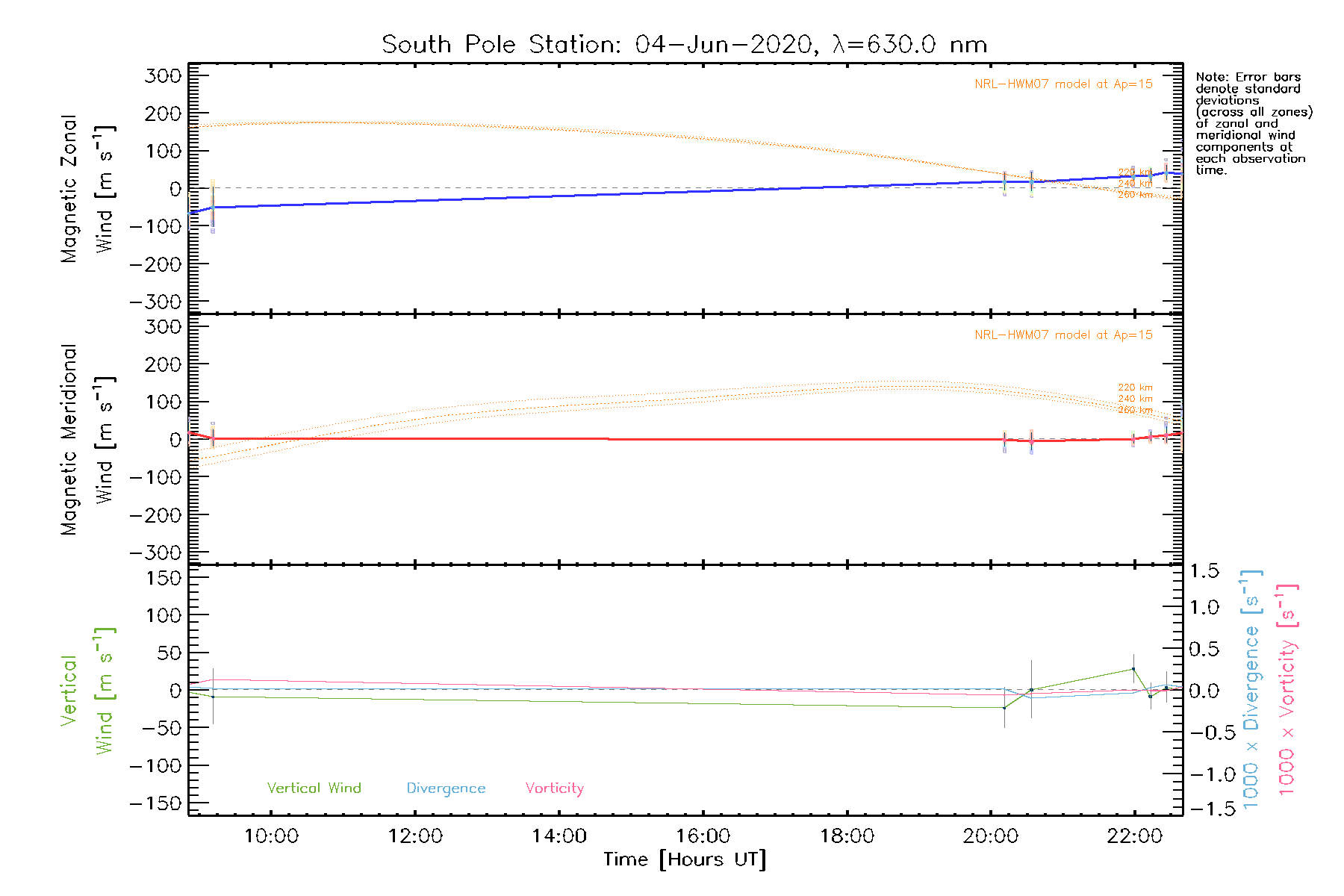Click the 16:00 time tick label

pyautogui.click(x=703, y=836)
